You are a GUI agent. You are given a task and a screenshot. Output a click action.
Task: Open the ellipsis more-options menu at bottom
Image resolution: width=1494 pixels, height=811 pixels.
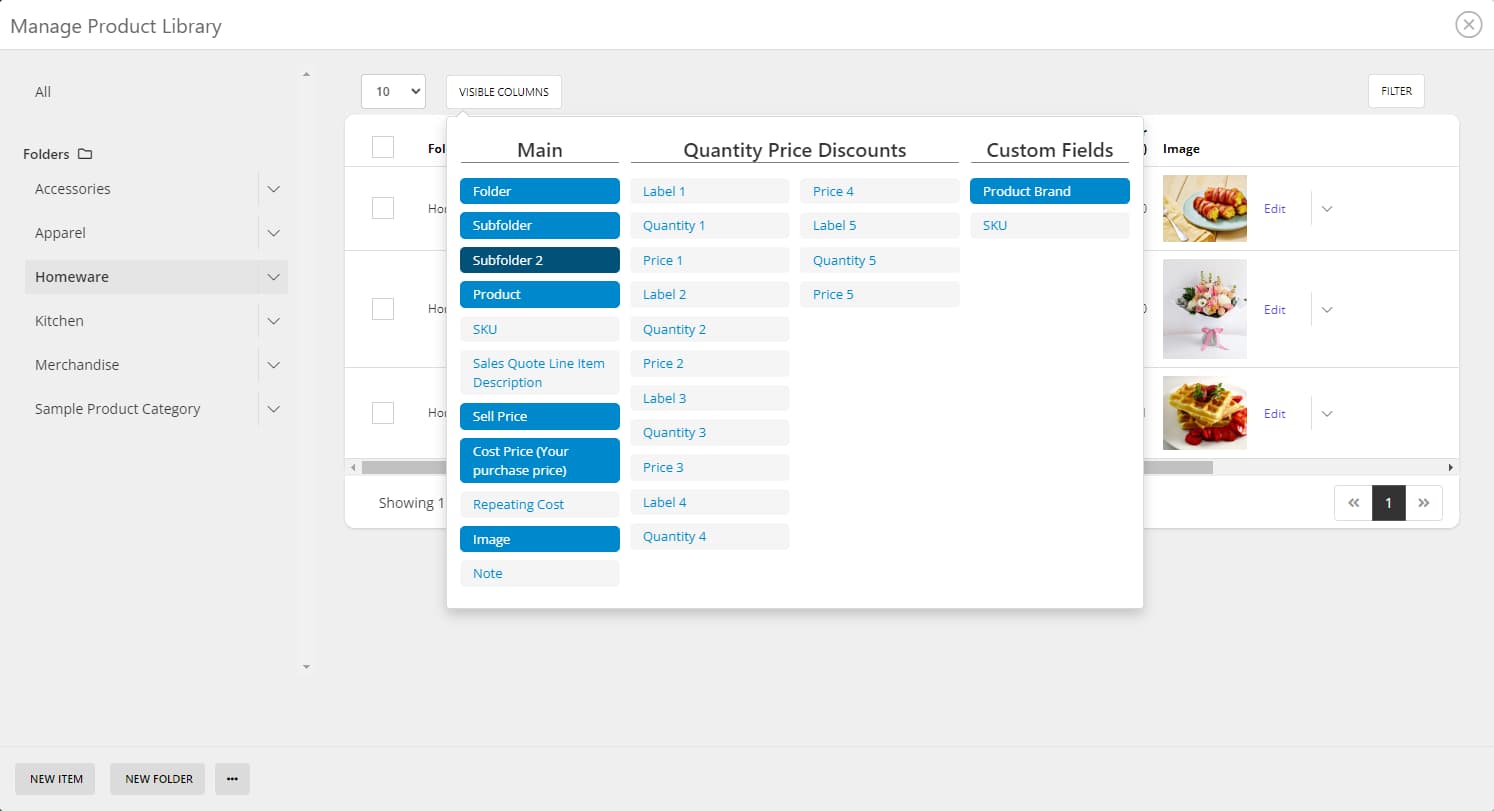(232, 779)
